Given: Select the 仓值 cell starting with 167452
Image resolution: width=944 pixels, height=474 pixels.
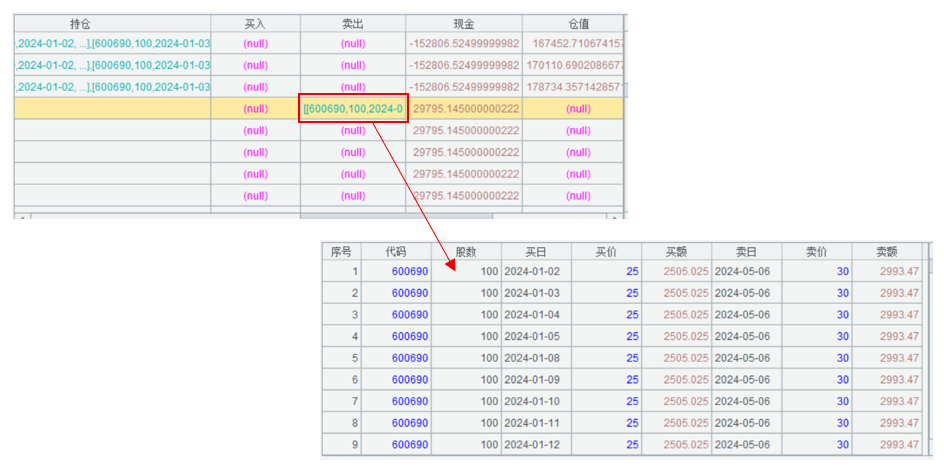Looking at the screenshot, I should pyautogui.click(x=577, y=44).
